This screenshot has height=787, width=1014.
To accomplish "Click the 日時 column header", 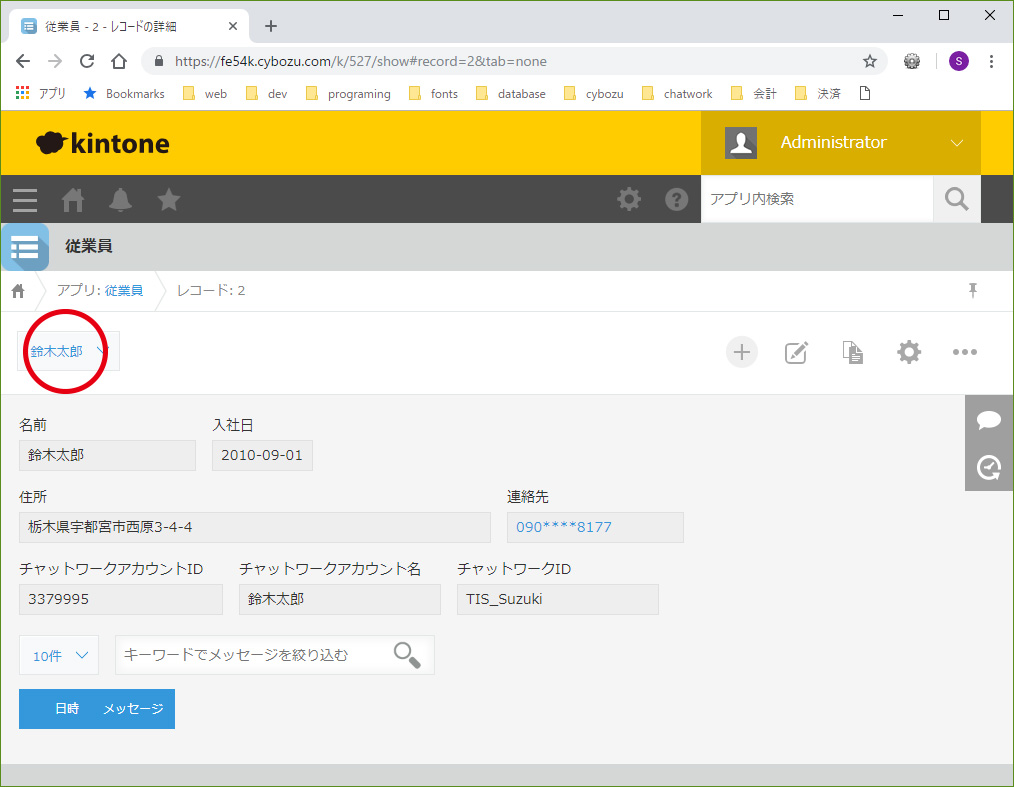I will 67,709.
